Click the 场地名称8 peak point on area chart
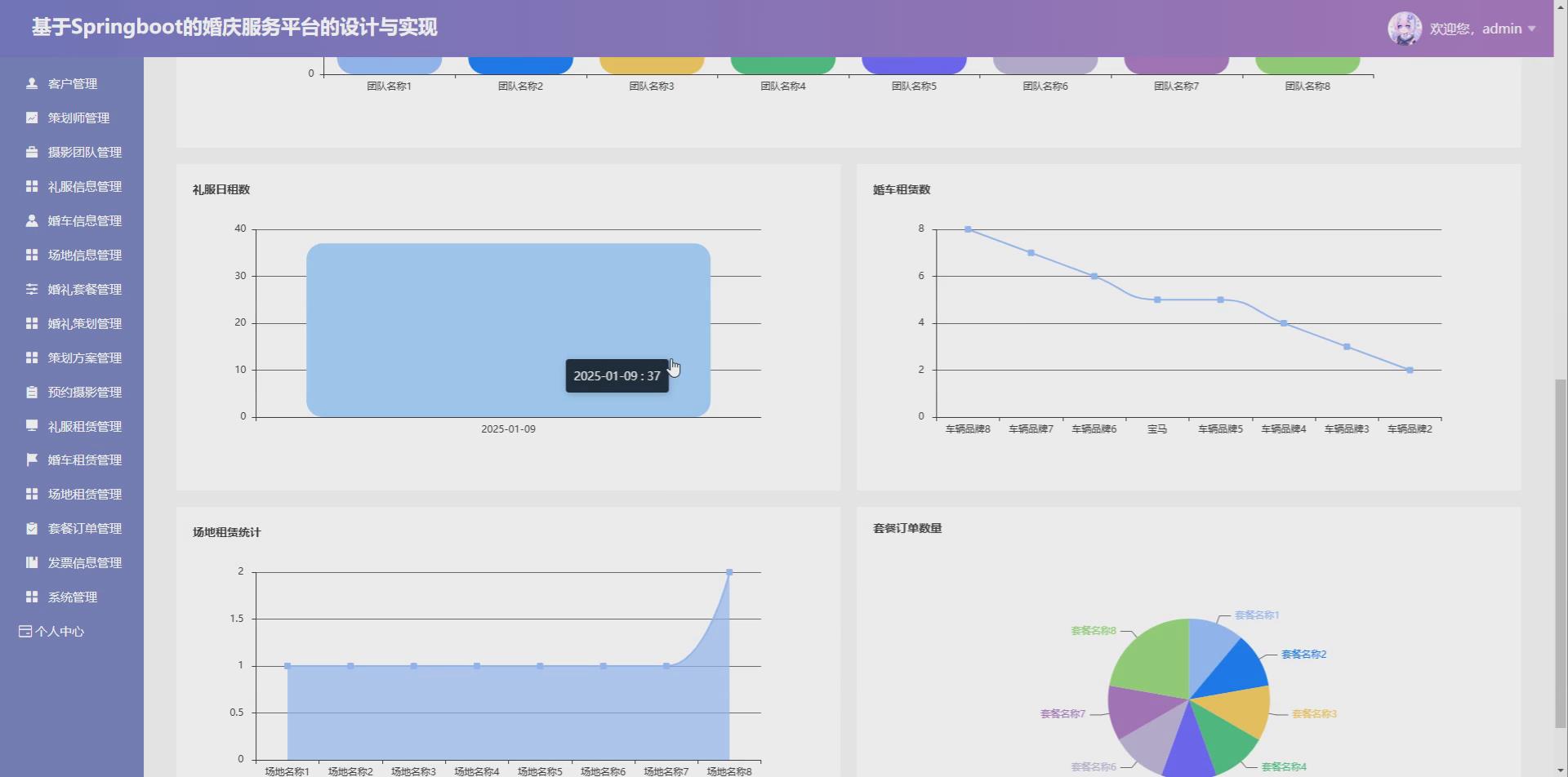 [x=729, y=572]
